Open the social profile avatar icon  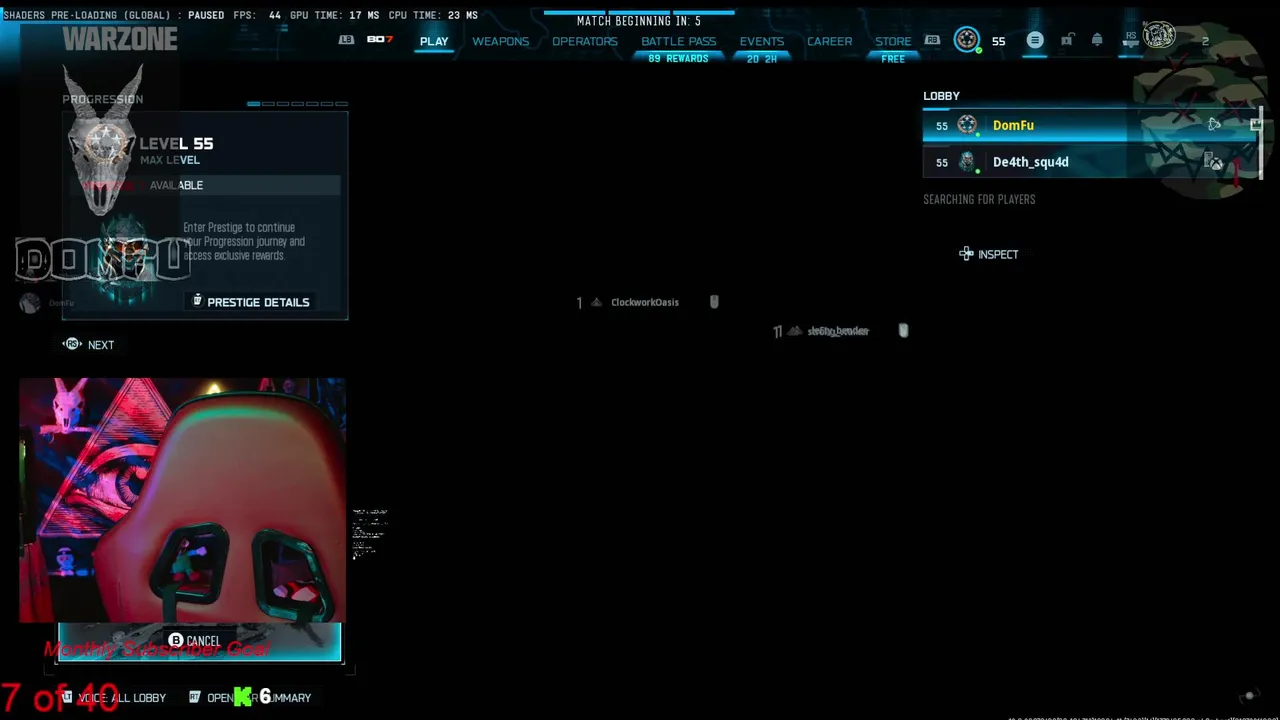click(1159, 36)
